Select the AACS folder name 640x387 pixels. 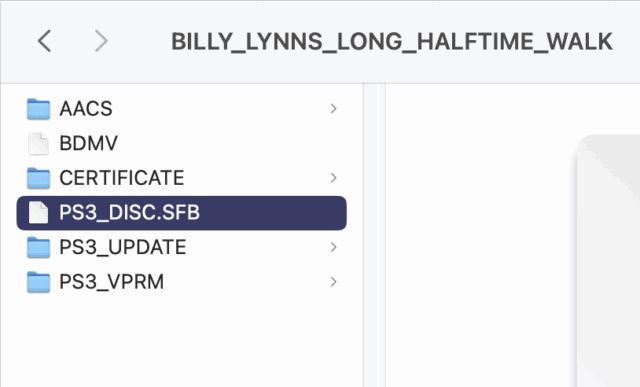[x=86, y=109]
